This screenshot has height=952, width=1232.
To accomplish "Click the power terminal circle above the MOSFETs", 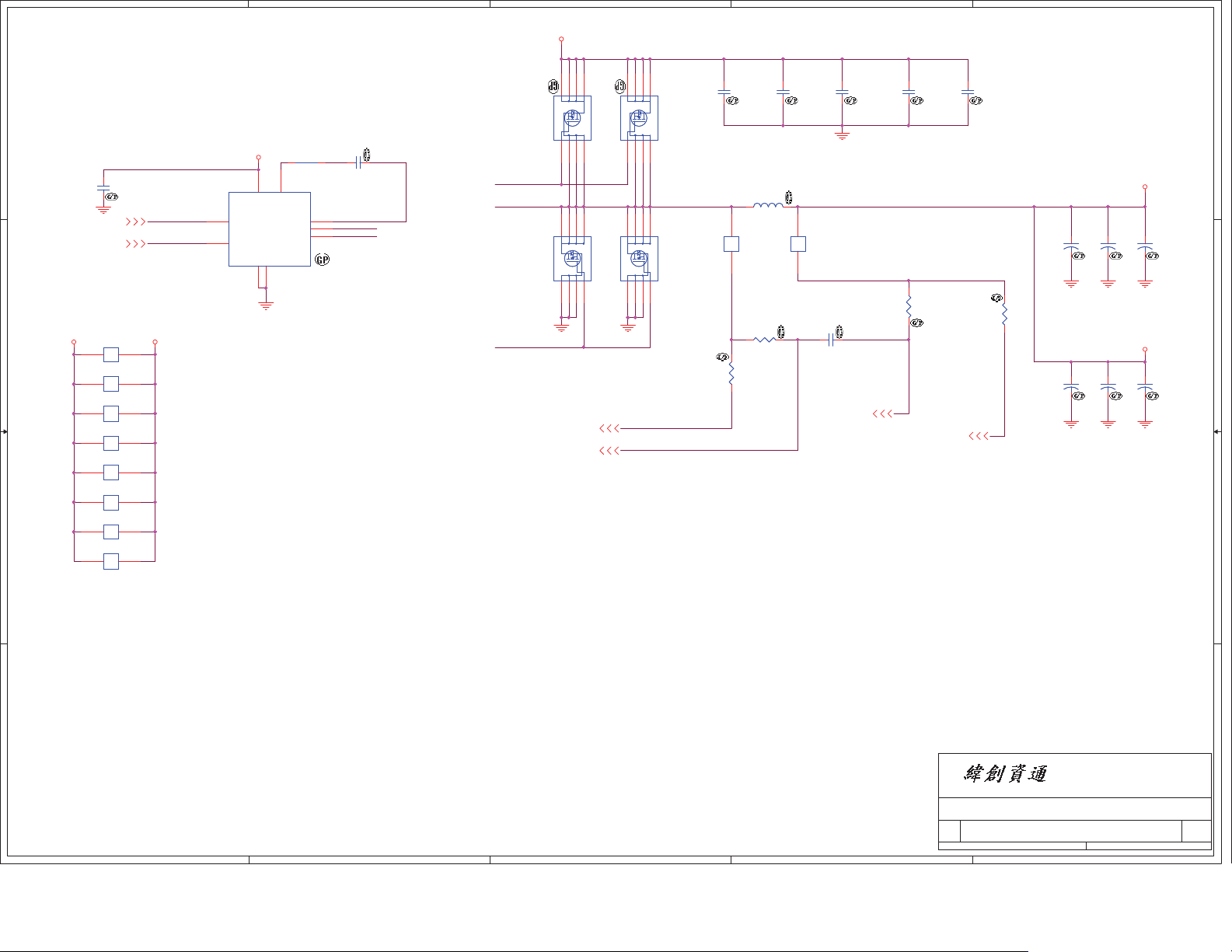I will 561,39.
